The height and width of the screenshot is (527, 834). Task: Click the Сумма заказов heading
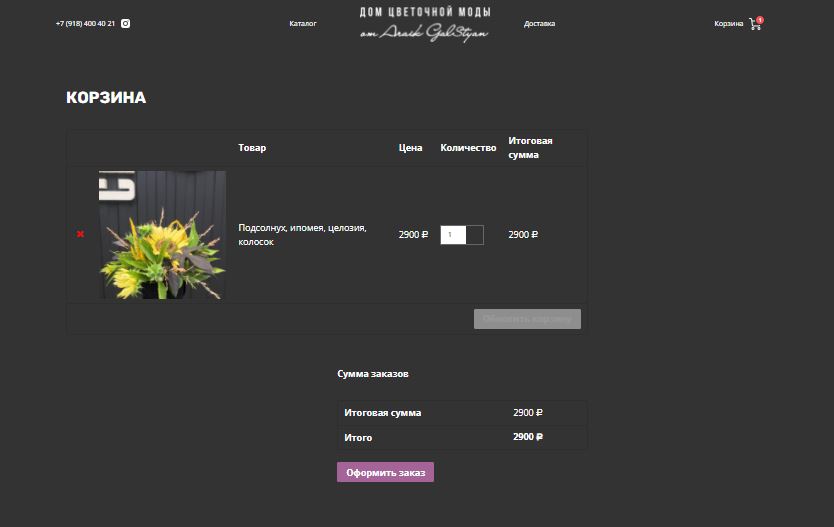[x=372, y=373]
